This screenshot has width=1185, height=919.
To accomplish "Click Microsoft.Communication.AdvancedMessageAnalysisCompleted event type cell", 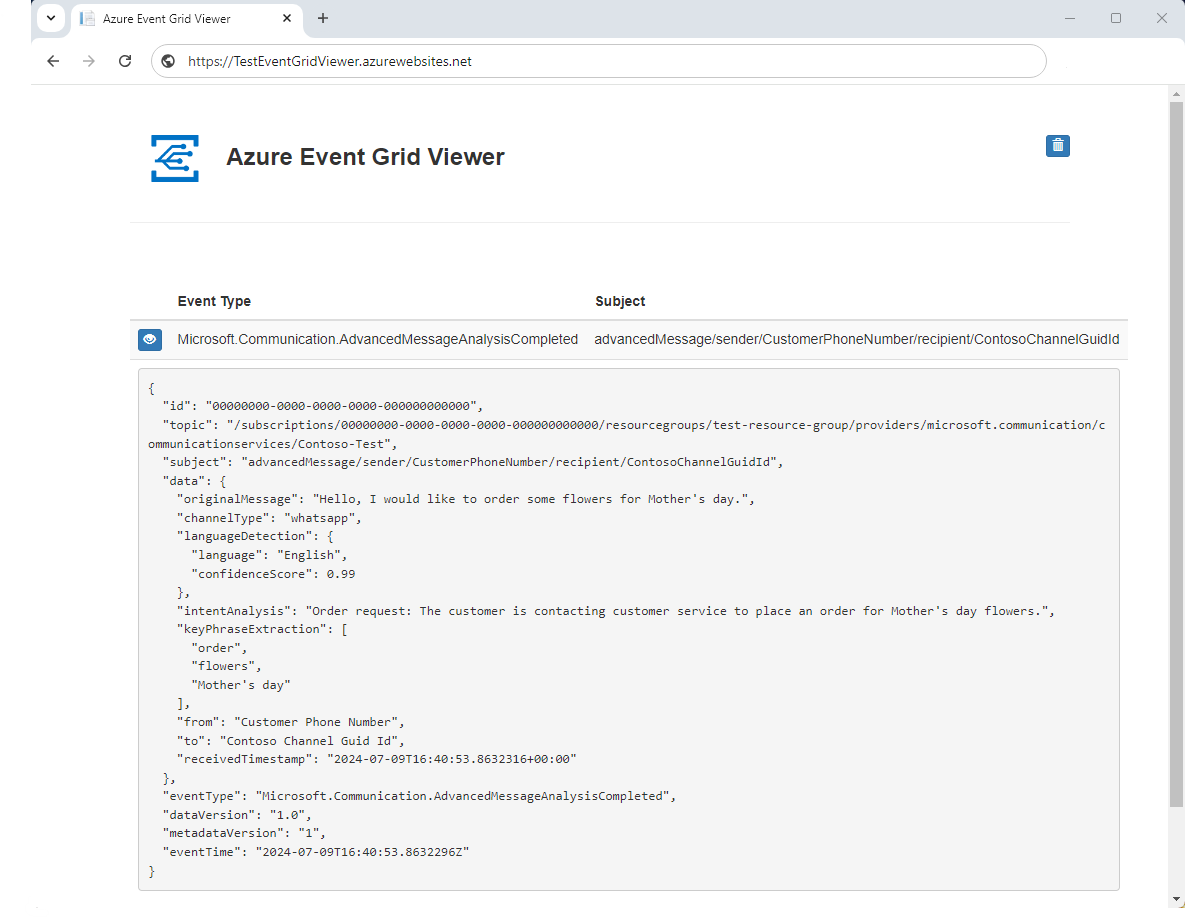I will [378, 339].
